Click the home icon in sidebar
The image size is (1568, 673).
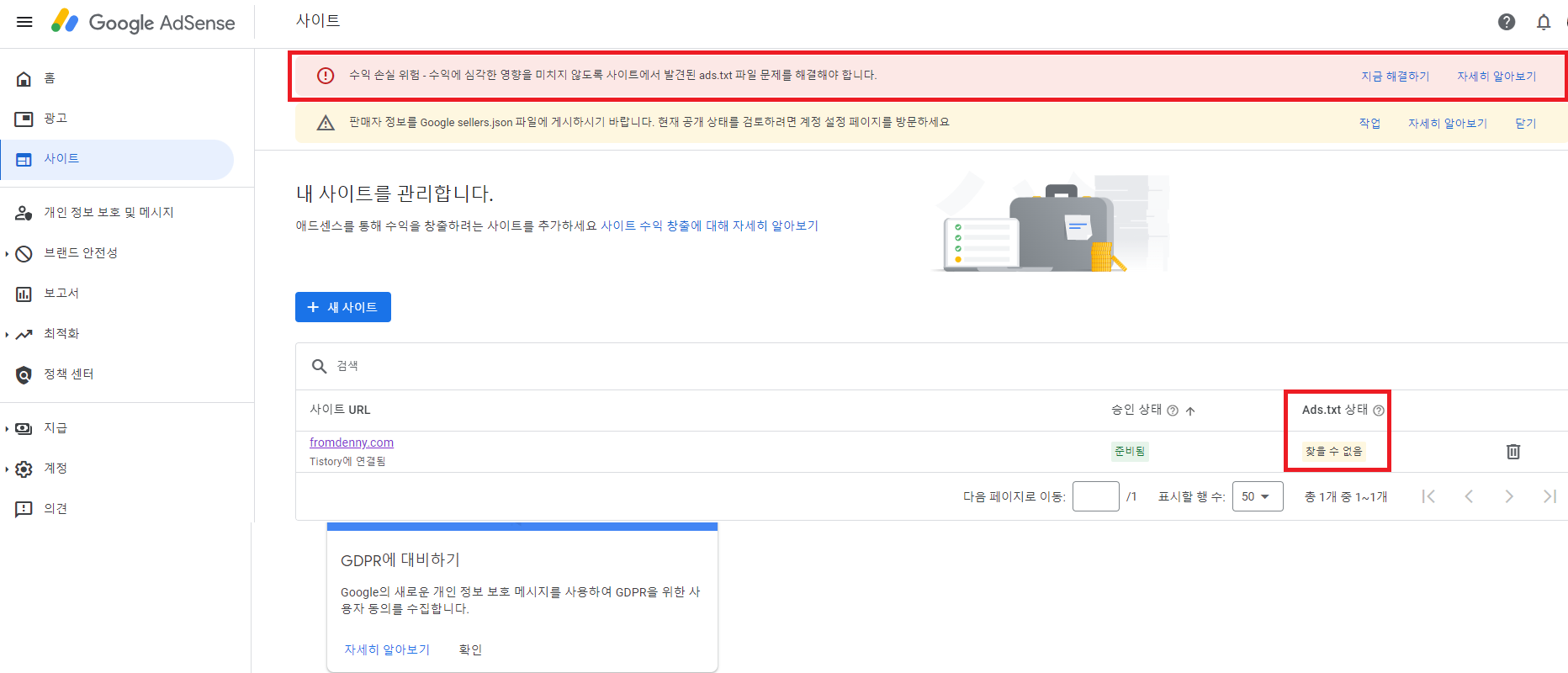[x=24, y=78]
